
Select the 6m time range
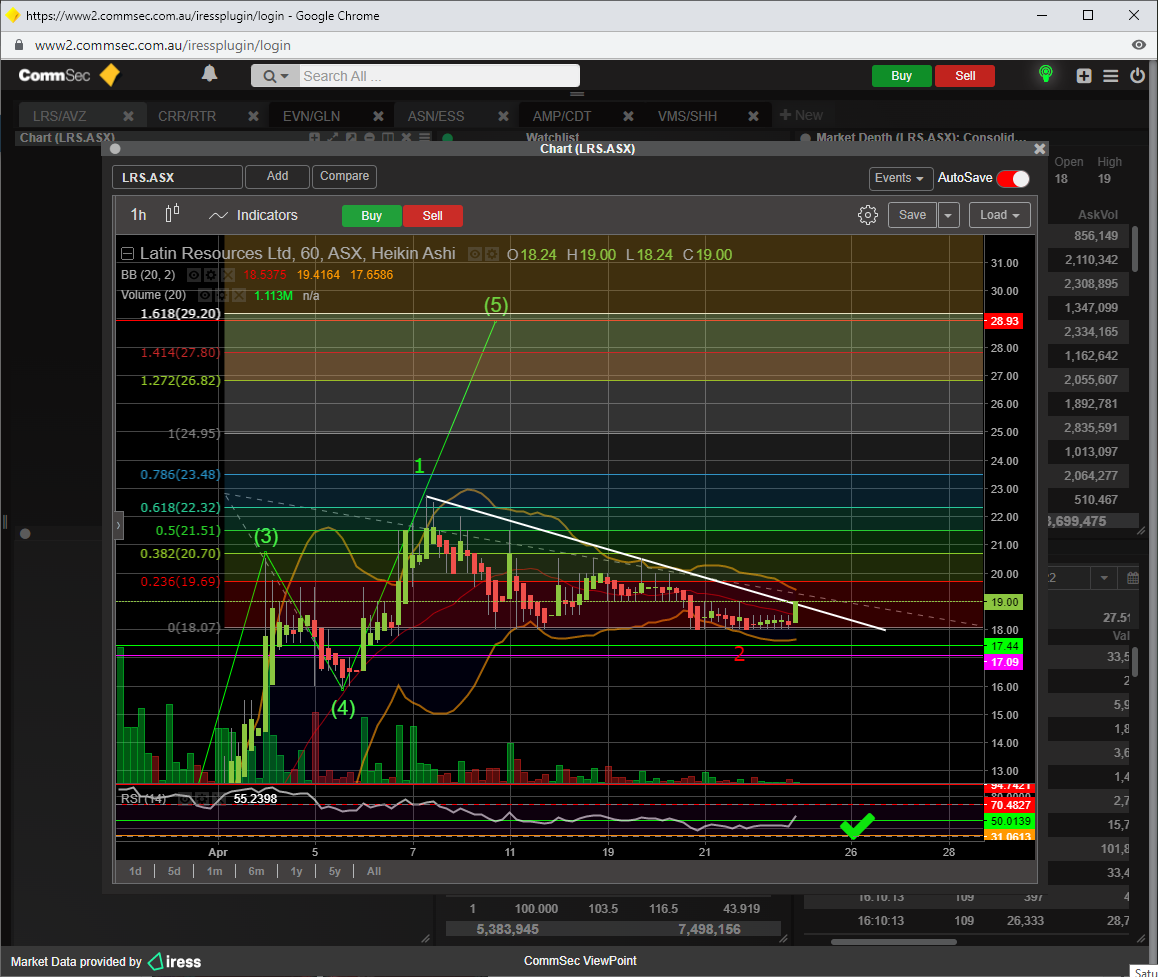pos(256,871)
